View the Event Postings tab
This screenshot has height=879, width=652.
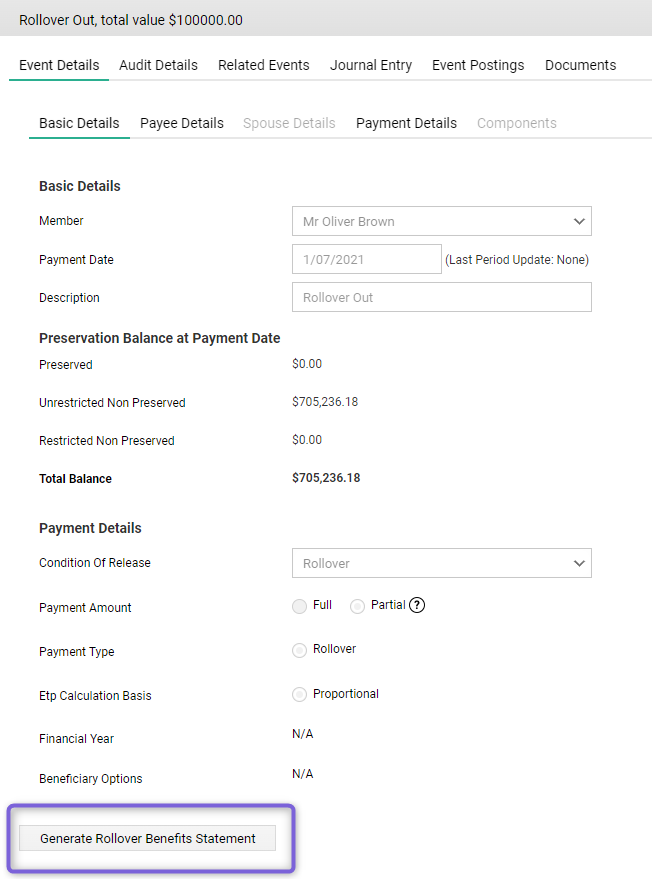tap(478, 65)
